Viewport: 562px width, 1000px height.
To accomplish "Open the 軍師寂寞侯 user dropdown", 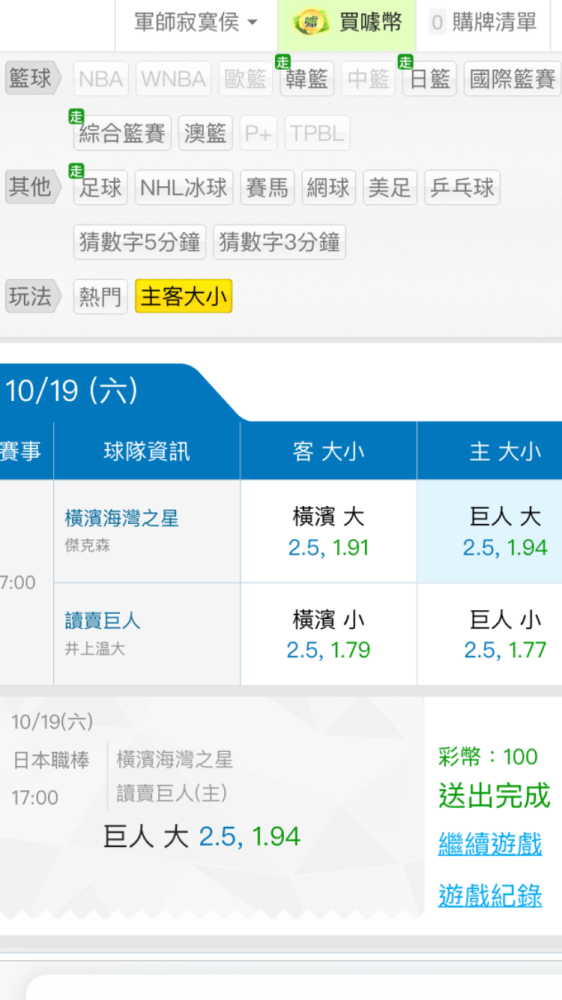I will pyautogui.click(x=196, y=24).
